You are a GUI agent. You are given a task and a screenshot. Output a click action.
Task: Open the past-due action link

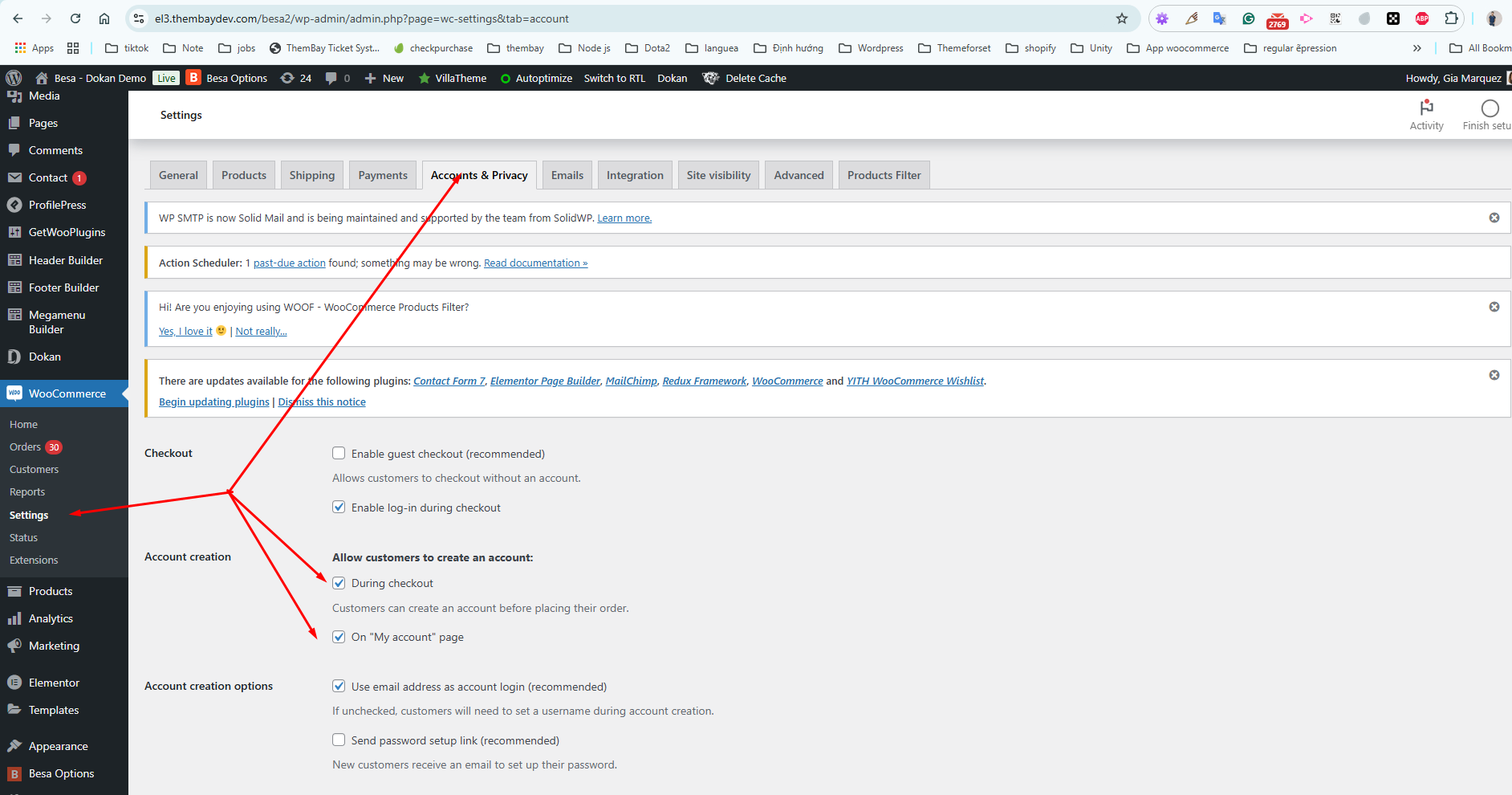(290, 263)
